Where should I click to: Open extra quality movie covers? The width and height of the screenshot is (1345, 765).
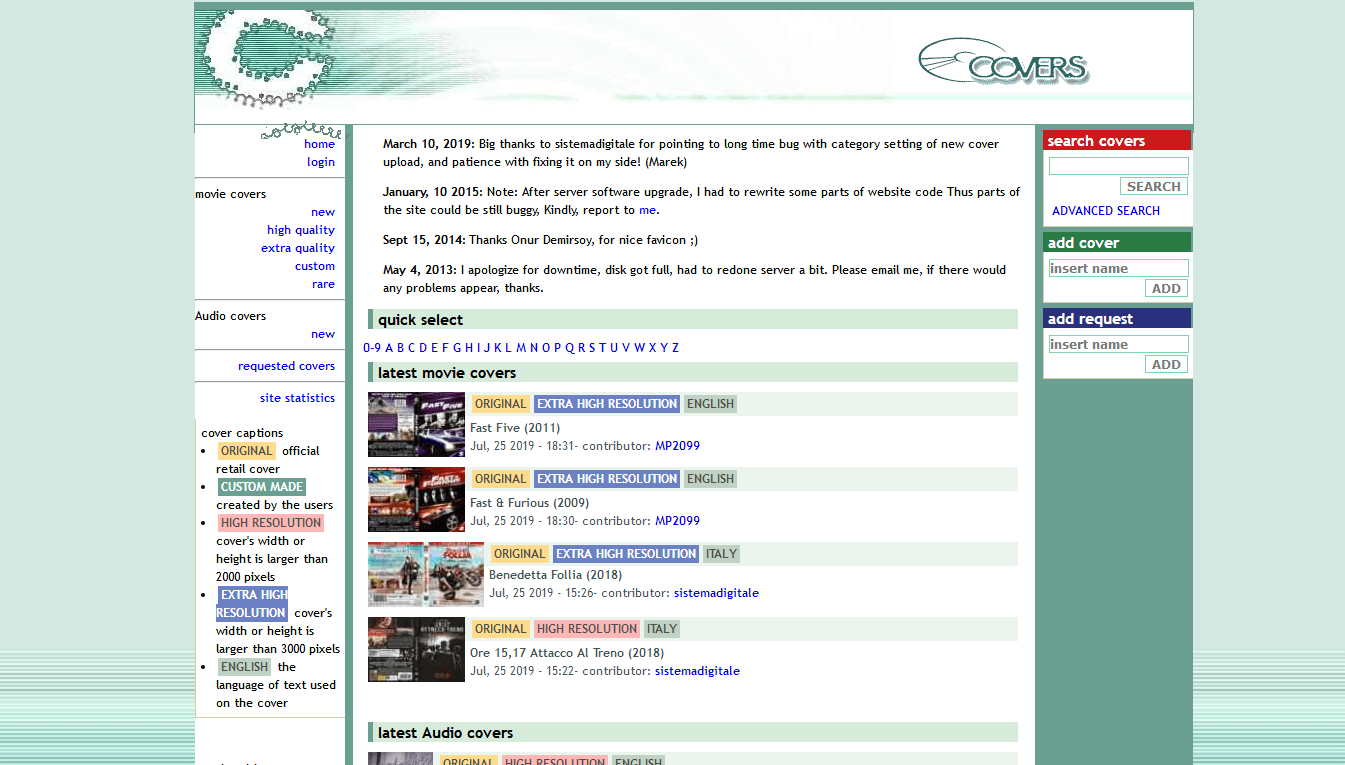(x=298, y=248)
